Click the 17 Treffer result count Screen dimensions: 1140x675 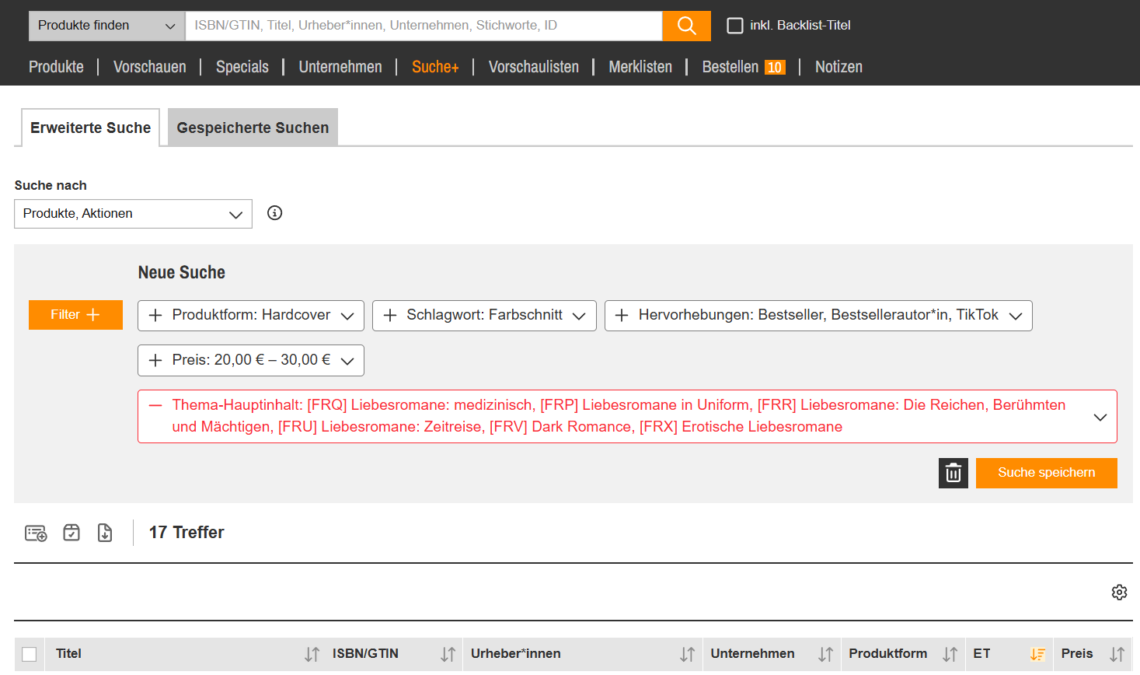coord(186,532)
